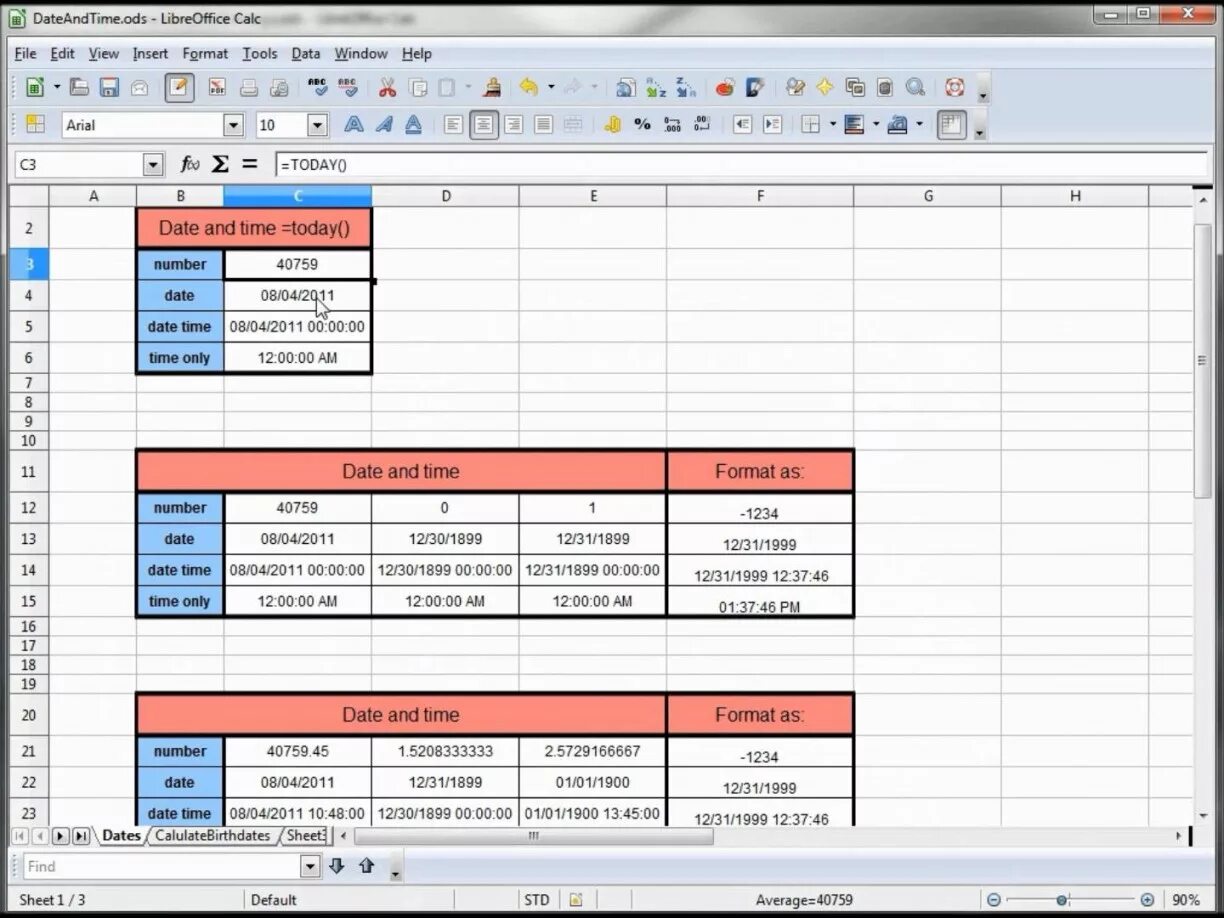Viewport: 1224px width, 918px height.
Task: Toggle Justified alignment
Action: pyautogui.click(x=543, y=125)
